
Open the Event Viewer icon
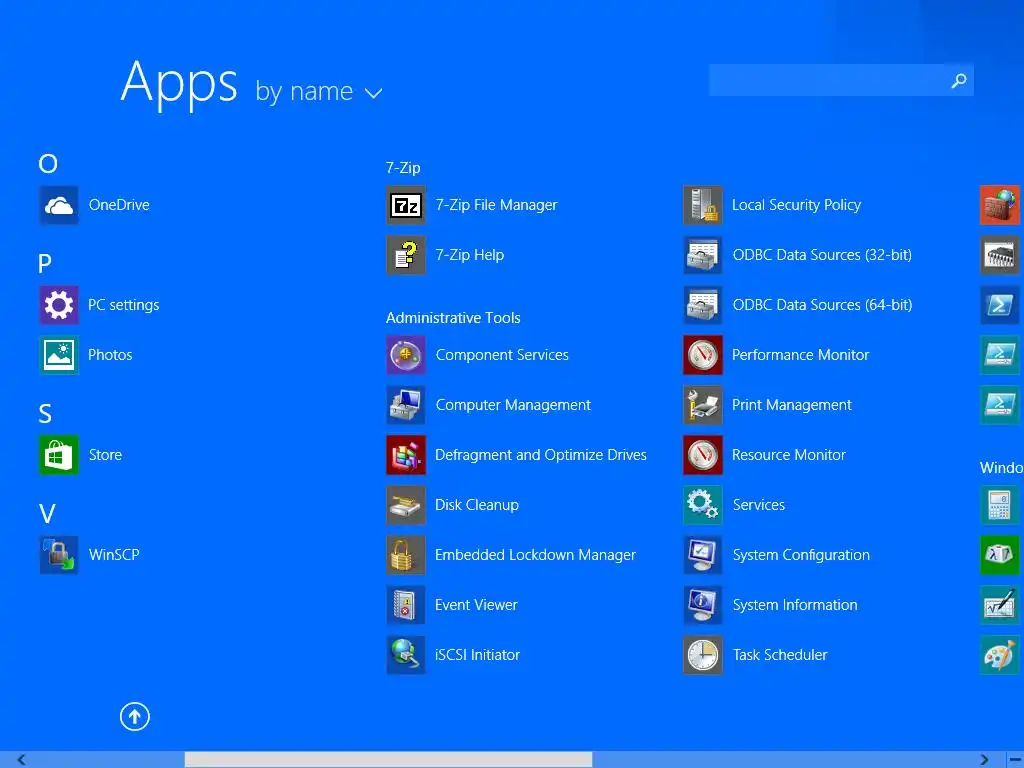406,605
